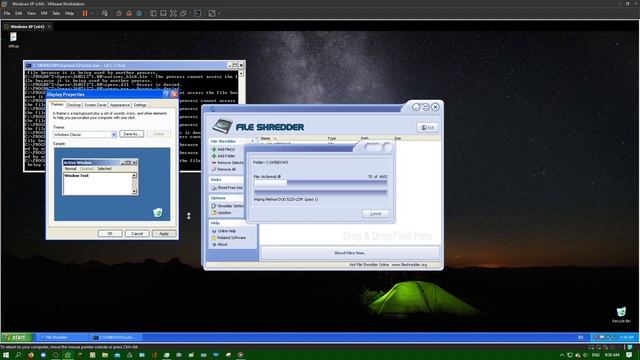Click About in File Shredder sidebar
Screen dimensions: 640x360
click(220, 244)
